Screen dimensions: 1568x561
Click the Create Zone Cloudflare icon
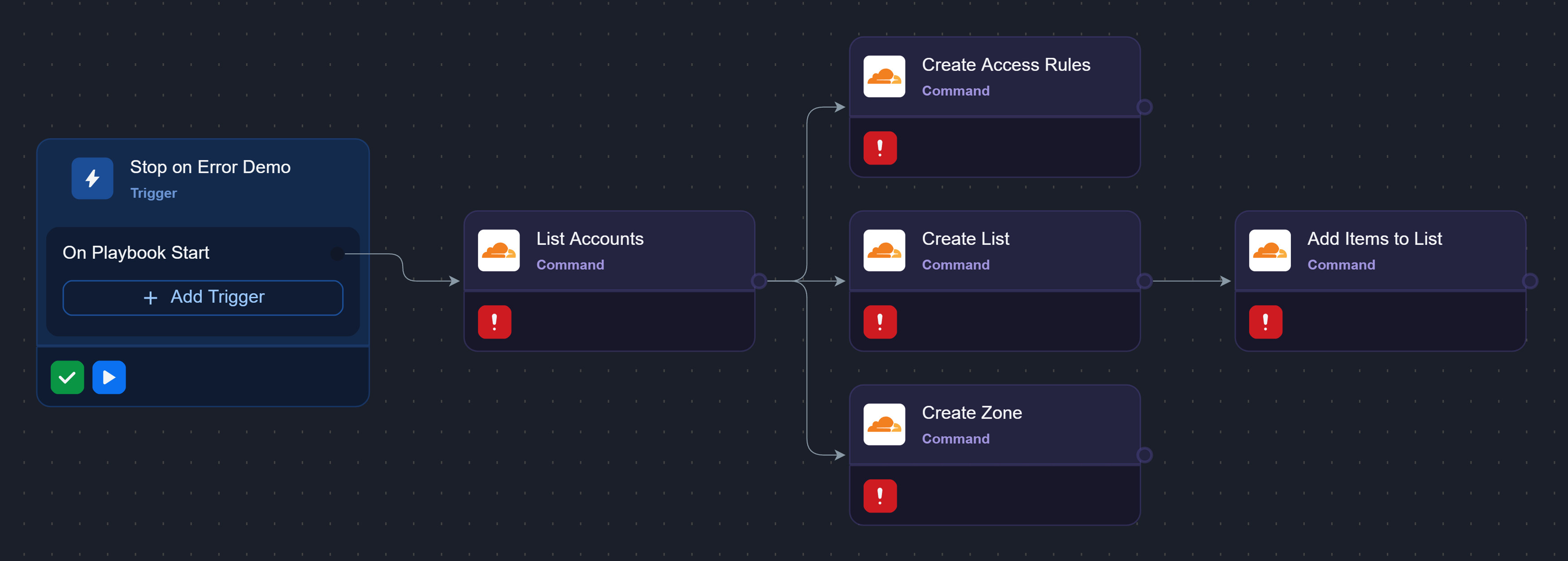pos(884,424)
